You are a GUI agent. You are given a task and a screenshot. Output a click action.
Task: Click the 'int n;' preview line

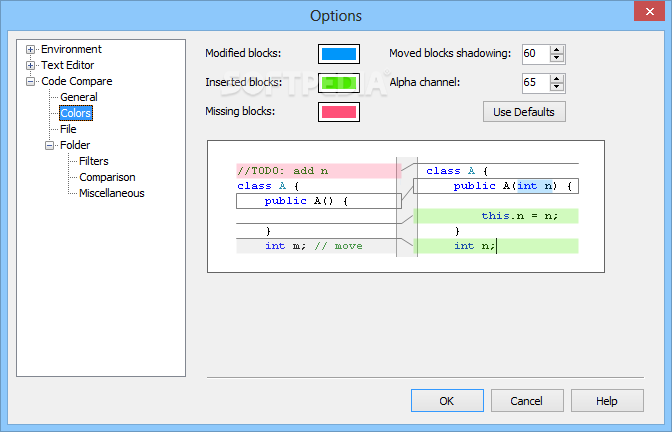tap(496, 246)
